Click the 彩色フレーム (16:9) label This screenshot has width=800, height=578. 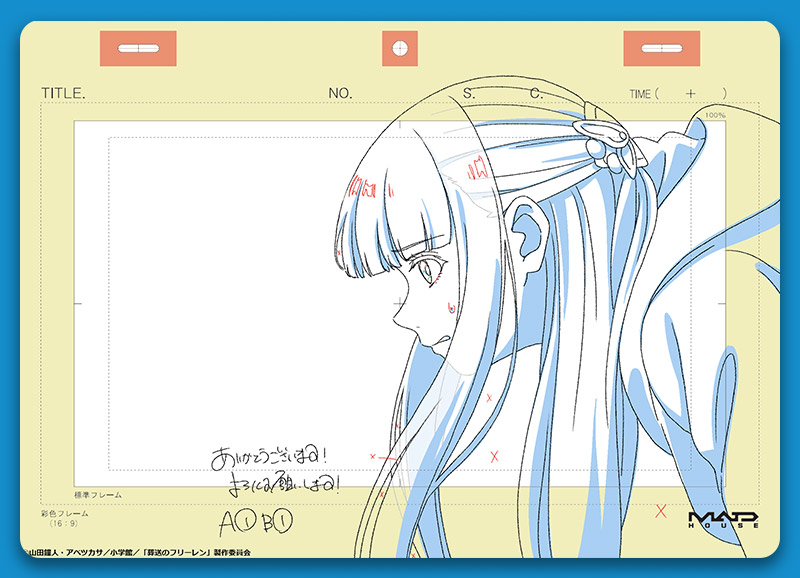coord(66,518)
